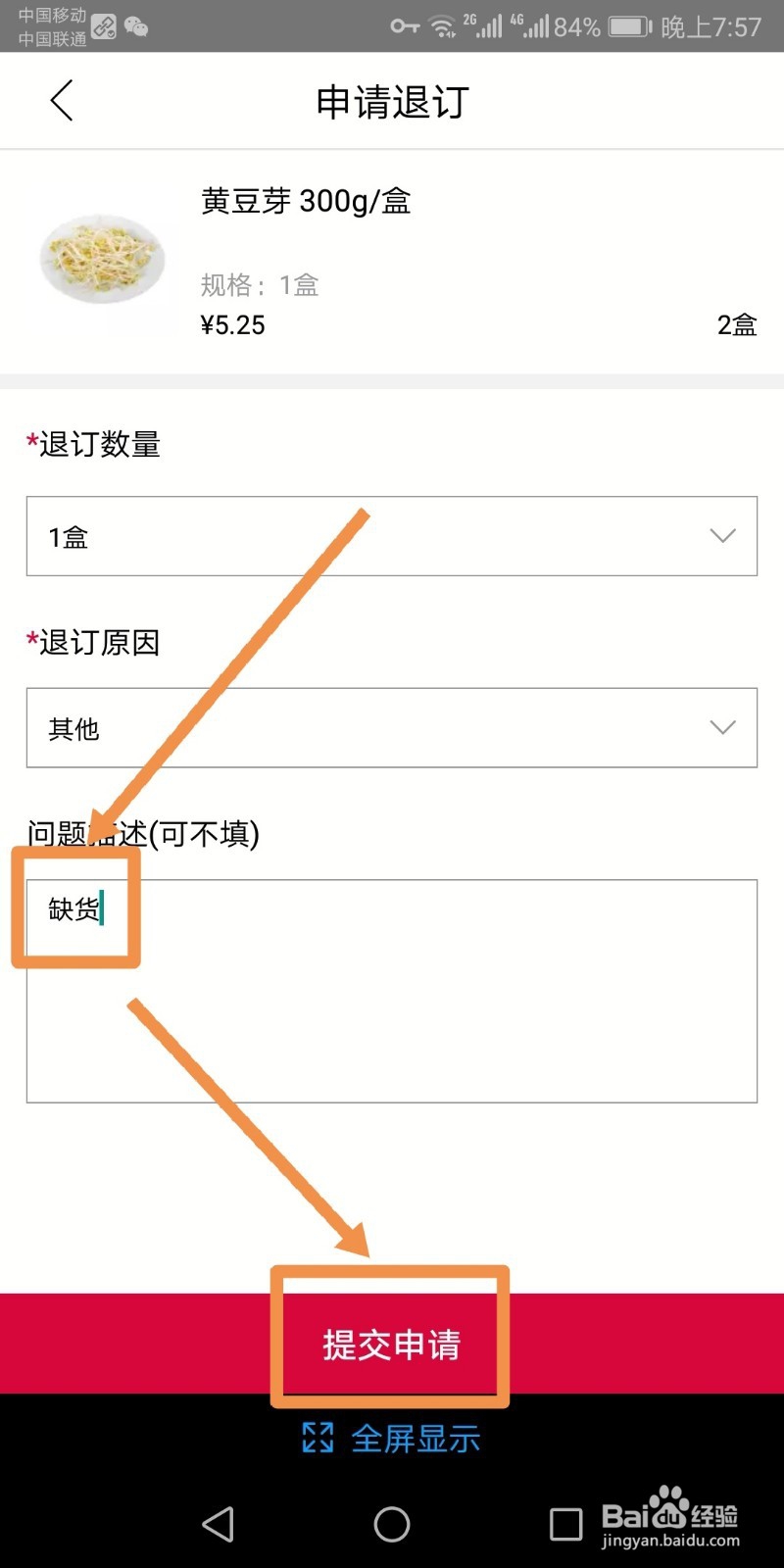
Task: Tap the back arrow icon
Action: (62, 100)
